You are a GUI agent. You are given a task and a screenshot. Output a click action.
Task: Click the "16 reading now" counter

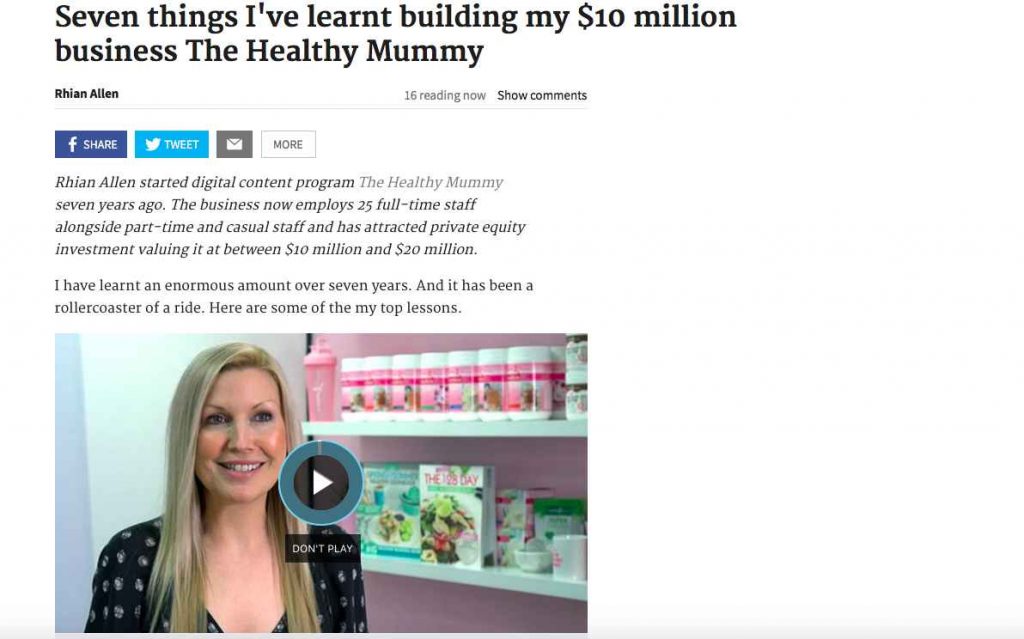[445, 95]
